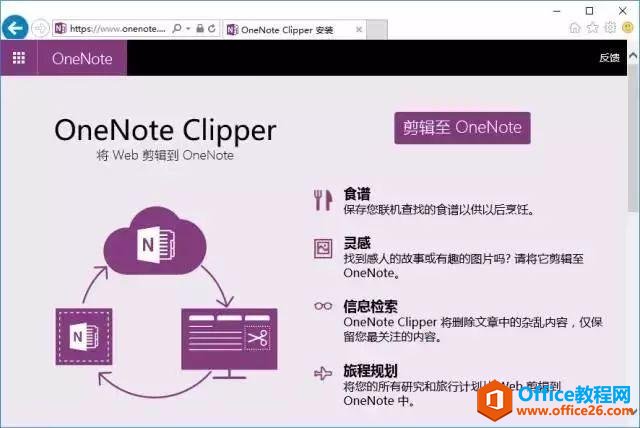
Task: Click the security lock icon
Action: (x=200, y=29)
